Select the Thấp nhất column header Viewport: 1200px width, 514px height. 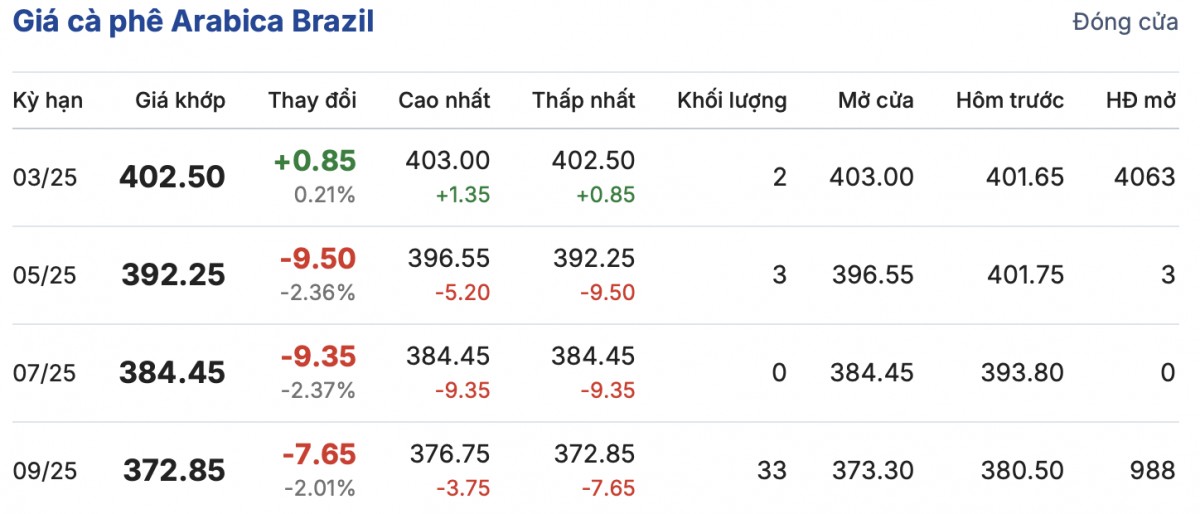coord(584,100)
